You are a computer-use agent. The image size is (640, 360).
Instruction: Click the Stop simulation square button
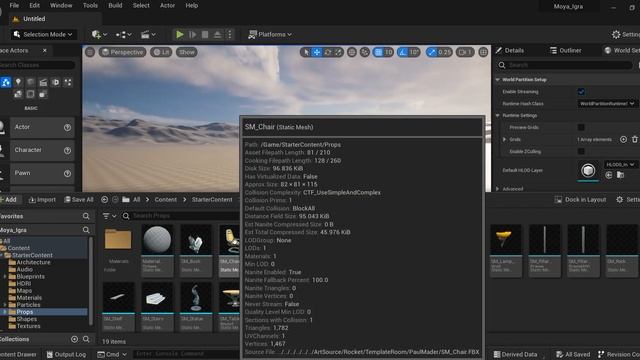tap(205, 35)
